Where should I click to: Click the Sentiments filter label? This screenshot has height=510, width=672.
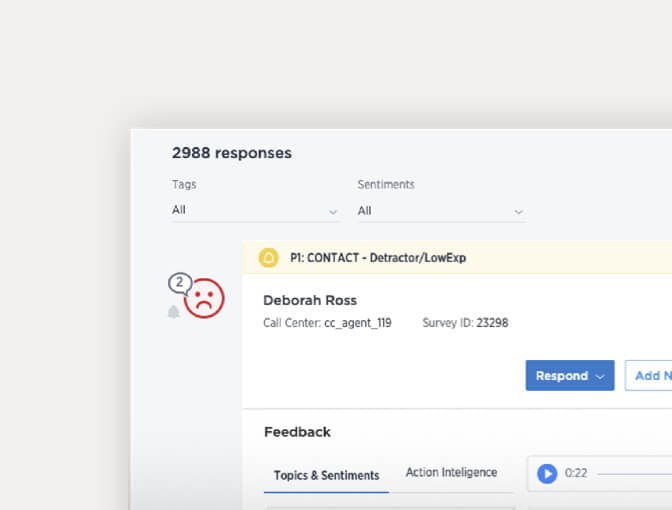pos(386,184)
